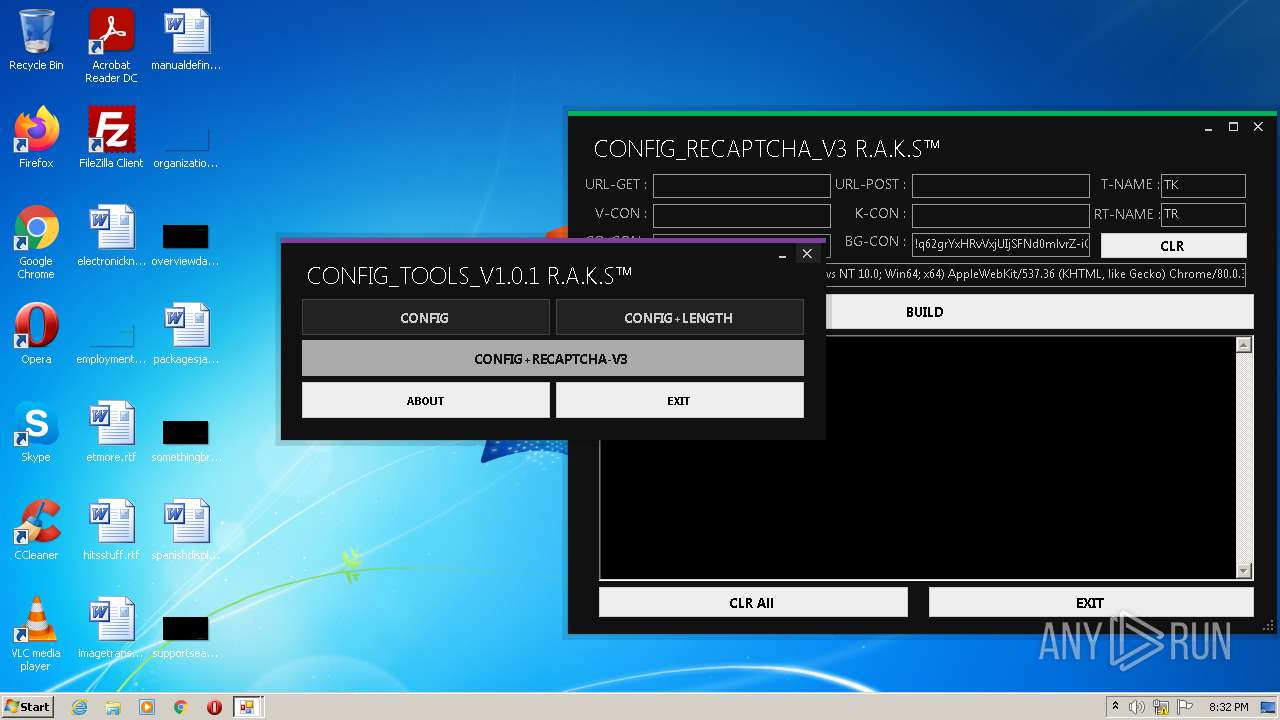Click the output area scroll-down arrow
The image size is (1280, 720).
1244,571
